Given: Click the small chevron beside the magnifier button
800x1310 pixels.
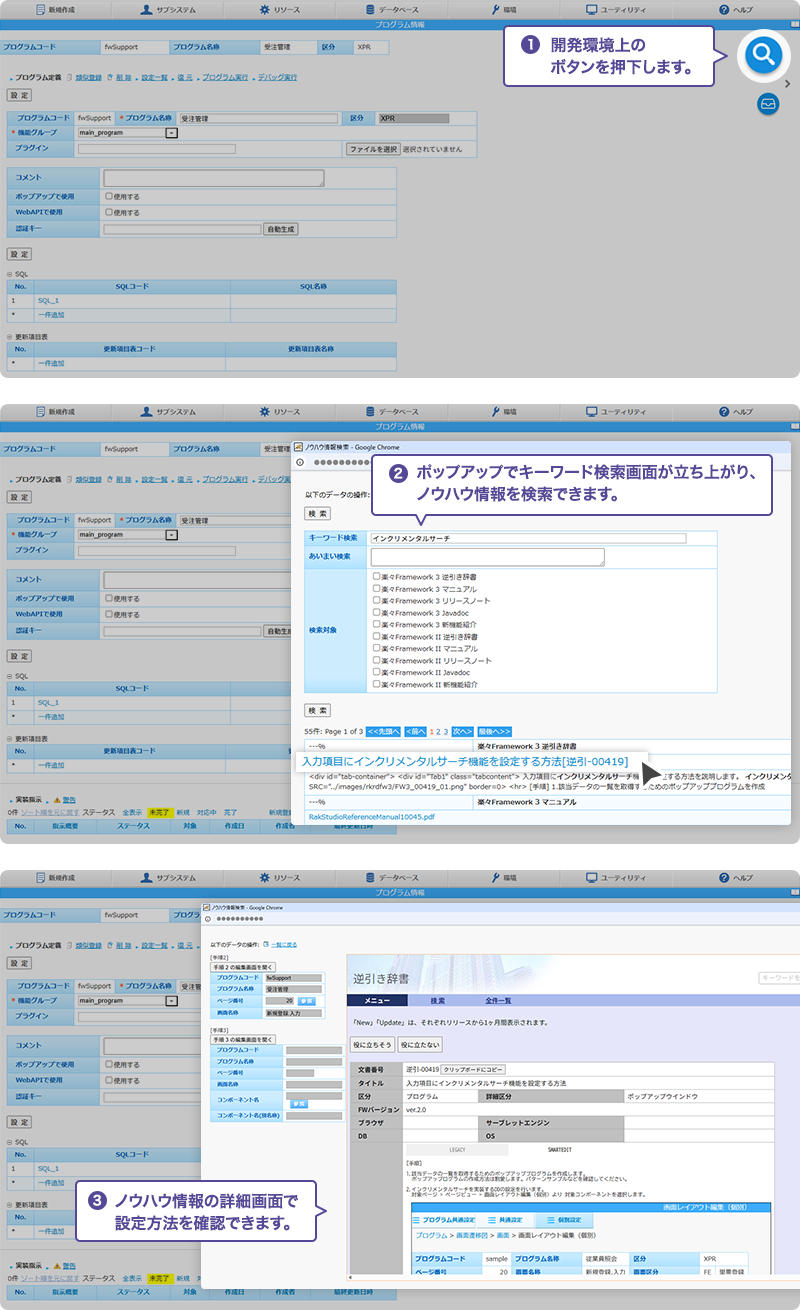Looking at the screenshot, I should click(789, 83).
